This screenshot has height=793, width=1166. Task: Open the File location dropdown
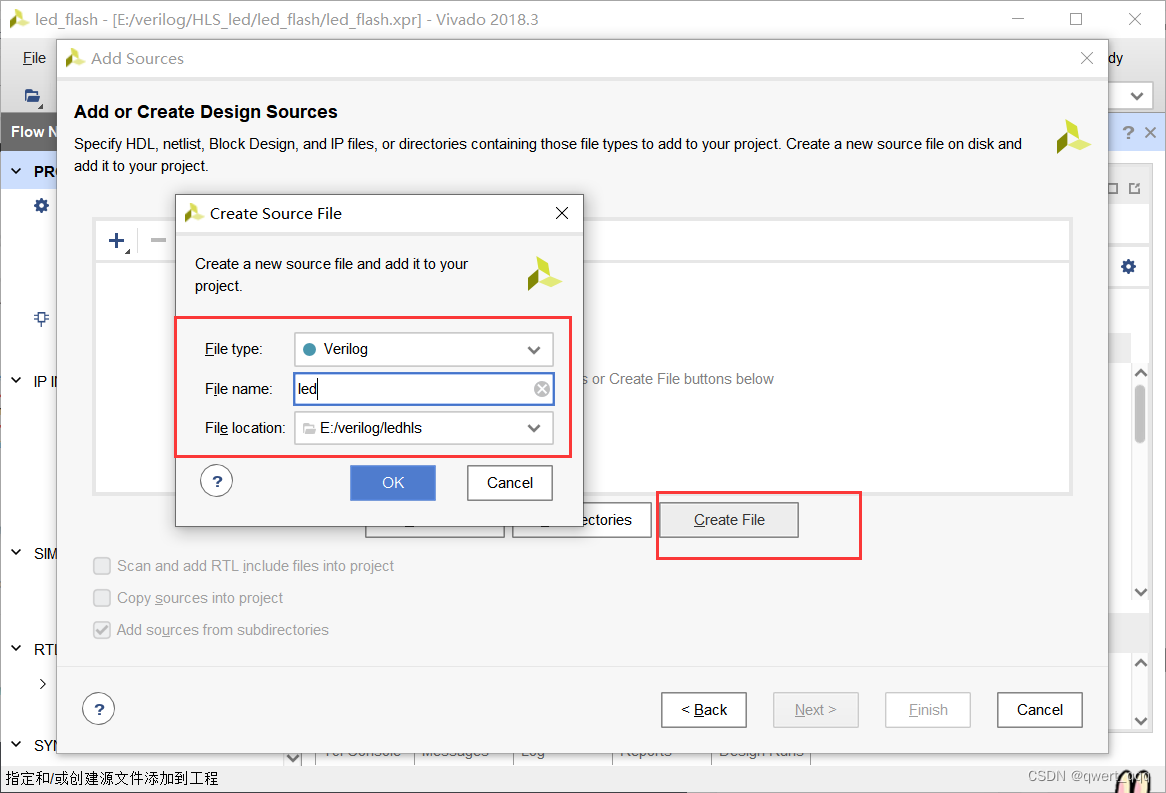(x=424, y=428)
